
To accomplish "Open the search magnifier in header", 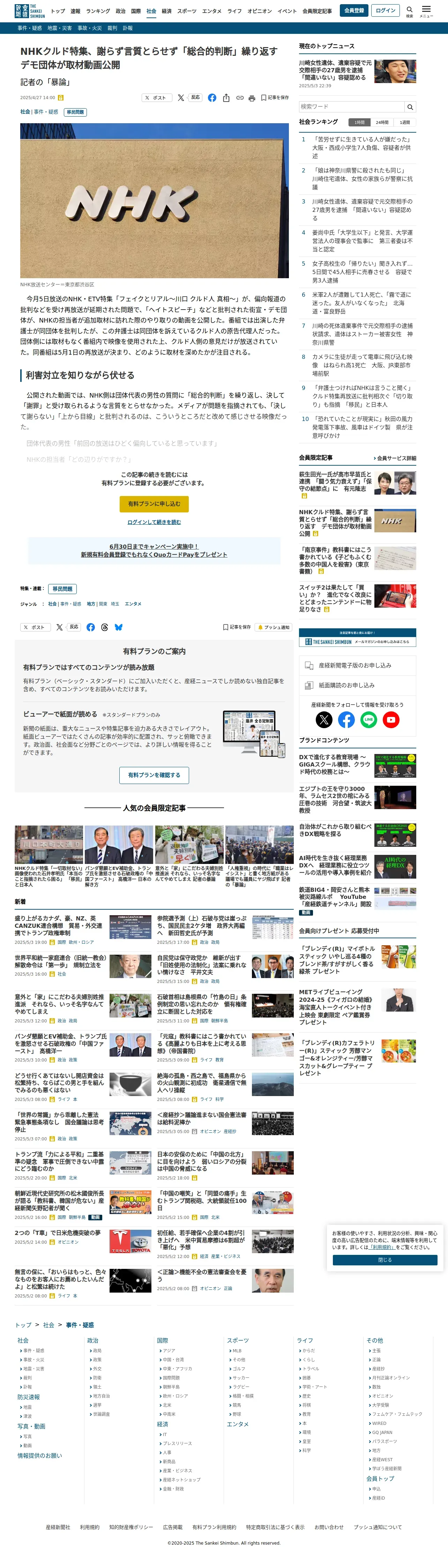I will 410,11.
